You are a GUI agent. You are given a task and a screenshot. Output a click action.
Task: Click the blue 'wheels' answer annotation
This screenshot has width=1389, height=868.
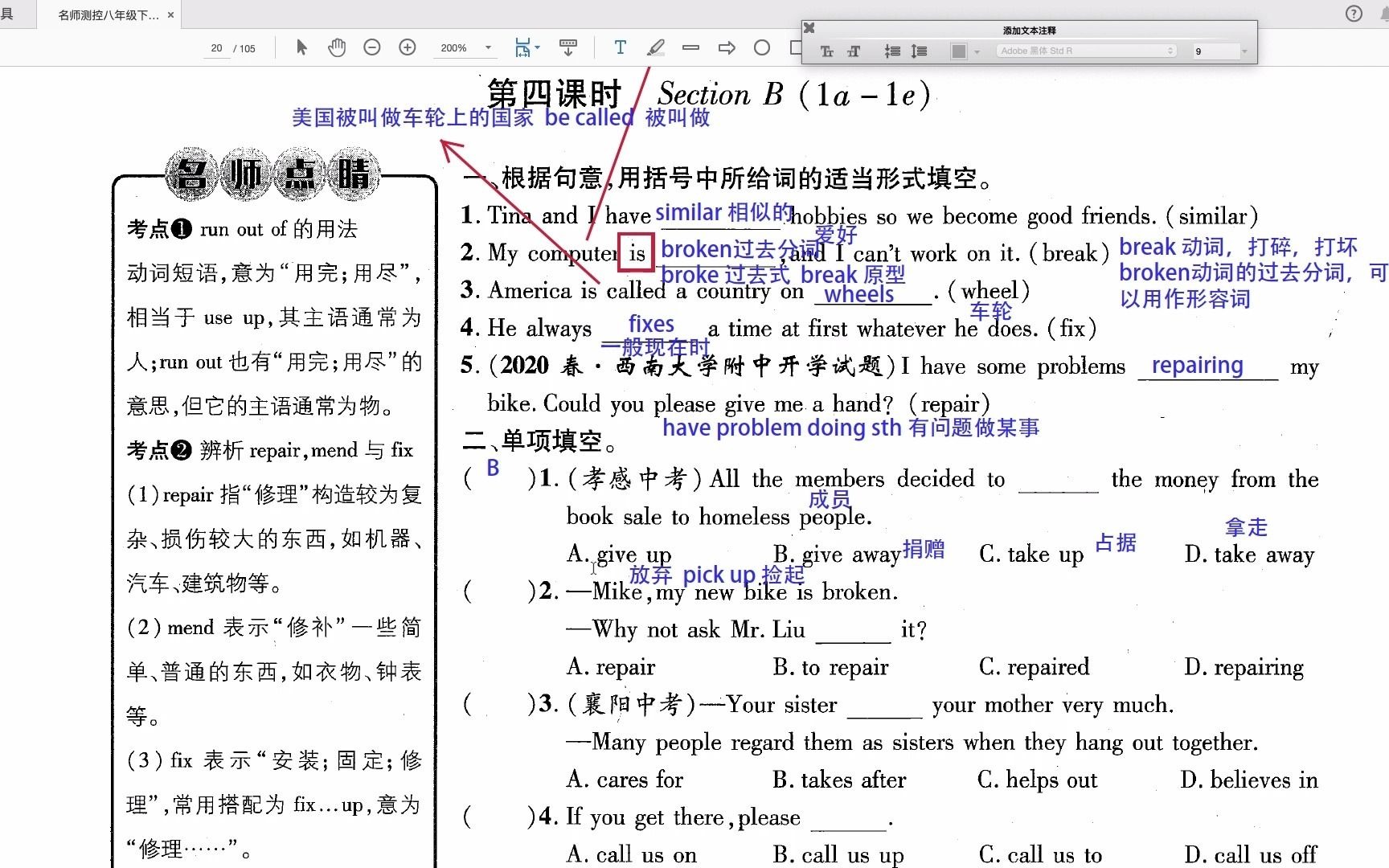858,294
